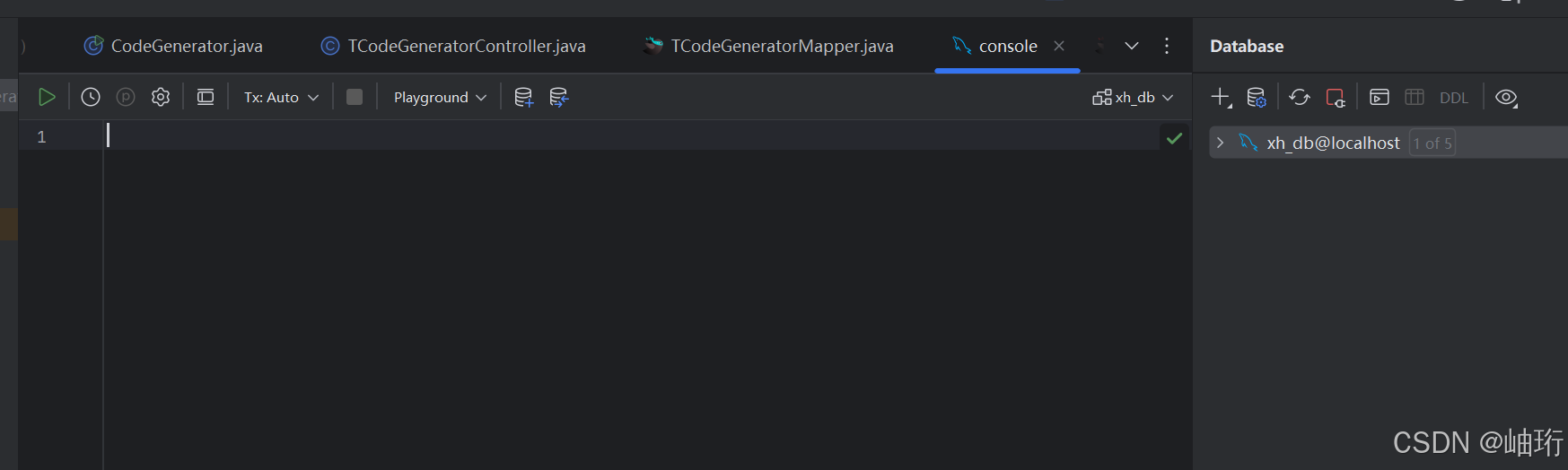1568x470 pixels.
Task: Refresh the database with the Refresh icon
Action: 1300,97
